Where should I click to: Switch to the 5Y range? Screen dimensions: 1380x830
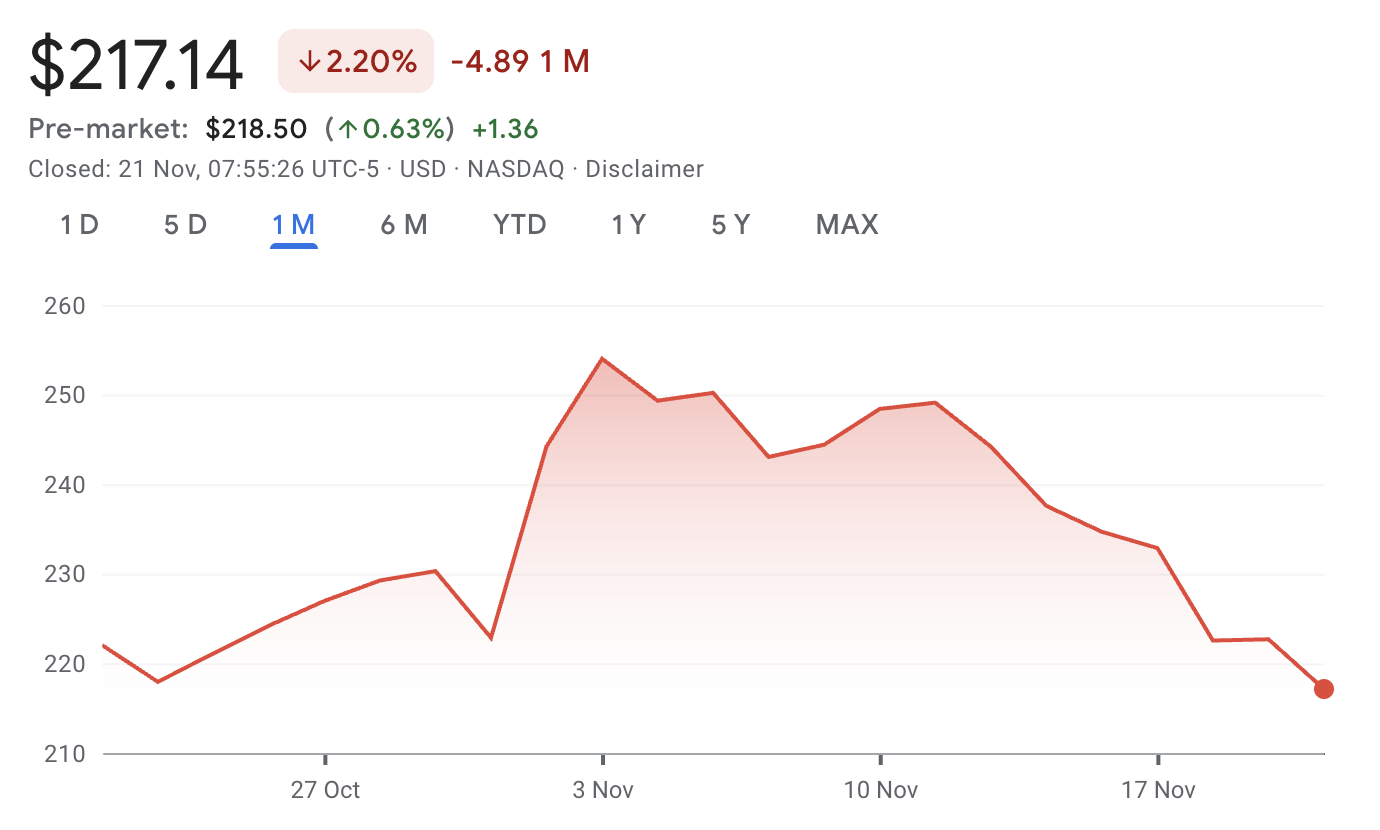pos(731,225)
